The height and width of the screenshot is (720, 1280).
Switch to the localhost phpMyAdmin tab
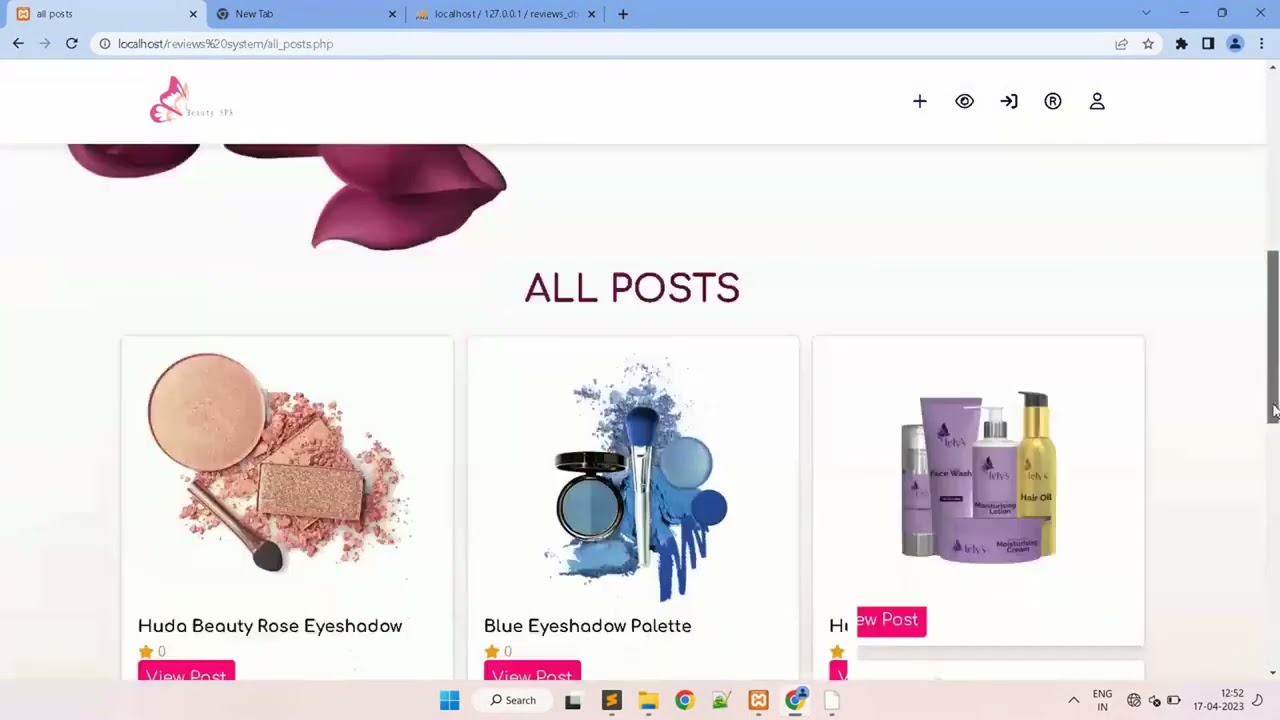point(505,14)
